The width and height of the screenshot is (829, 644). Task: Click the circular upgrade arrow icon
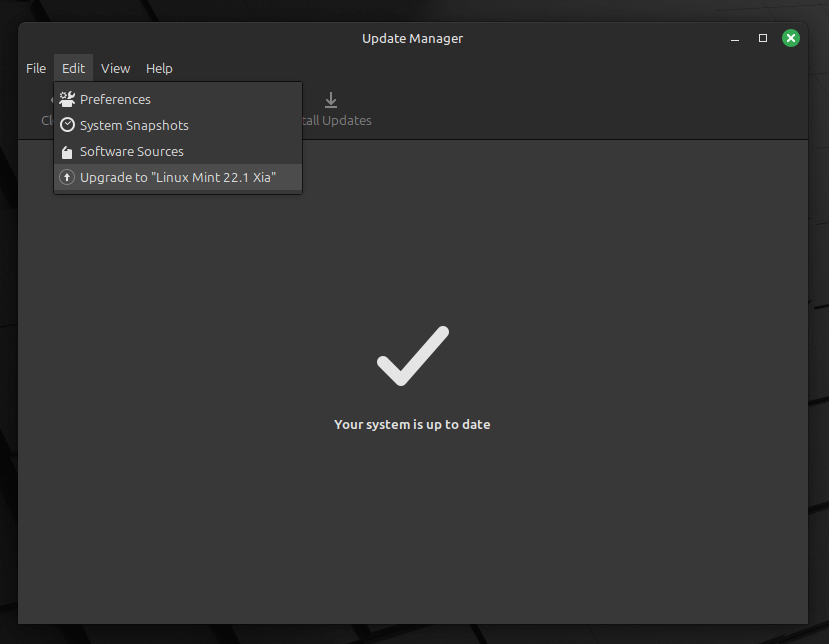pyautogui.click(x=66, y=177)
